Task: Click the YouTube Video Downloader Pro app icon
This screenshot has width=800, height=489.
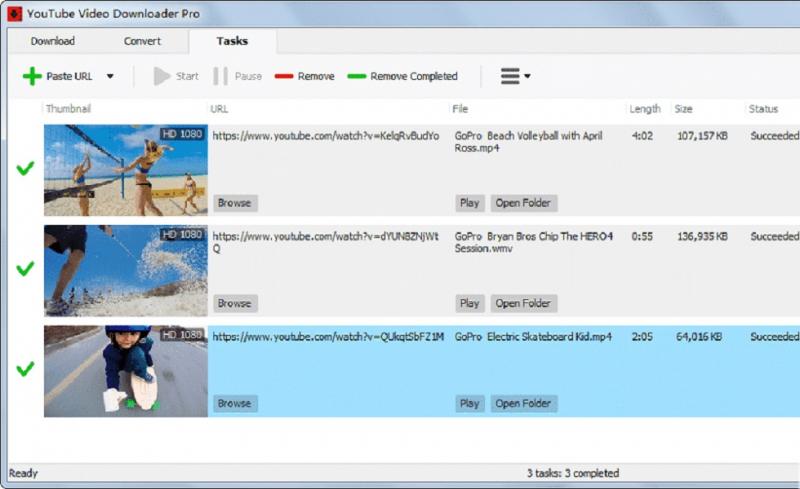Action: click(14, 14)
